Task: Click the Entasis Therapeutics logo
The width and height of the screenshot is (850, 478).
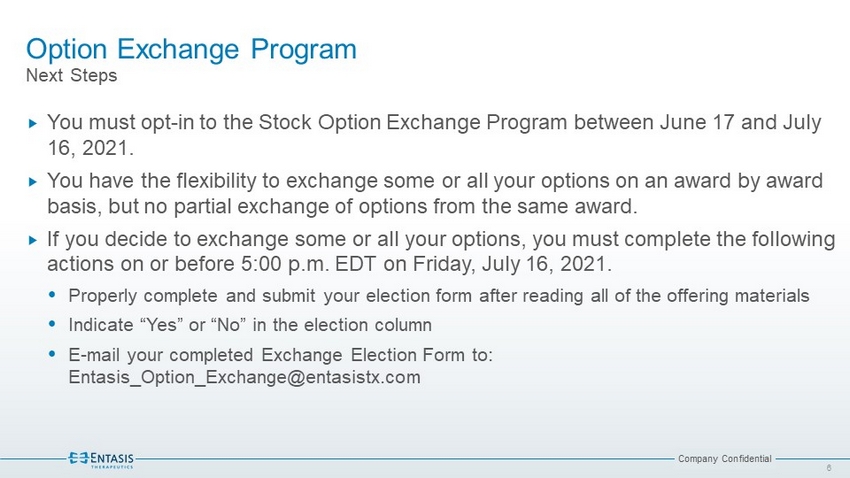Action: pyautogui.click(x=101, y=460)
